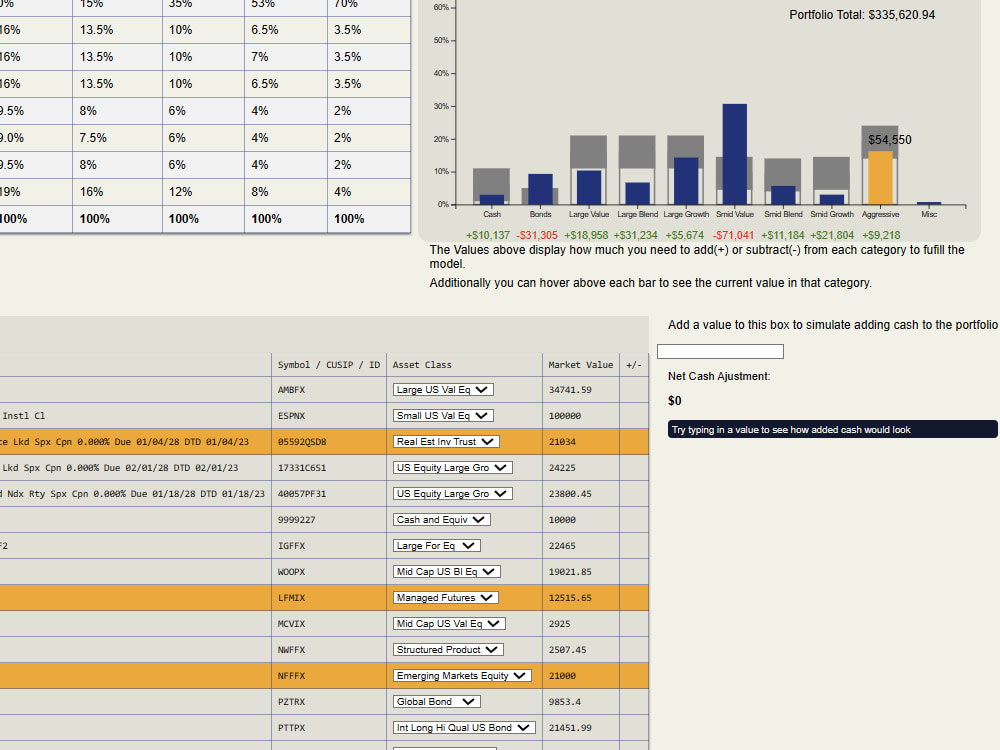Open the Mid Cap US Bl Eq dropdown

click(x=447, y=571)
